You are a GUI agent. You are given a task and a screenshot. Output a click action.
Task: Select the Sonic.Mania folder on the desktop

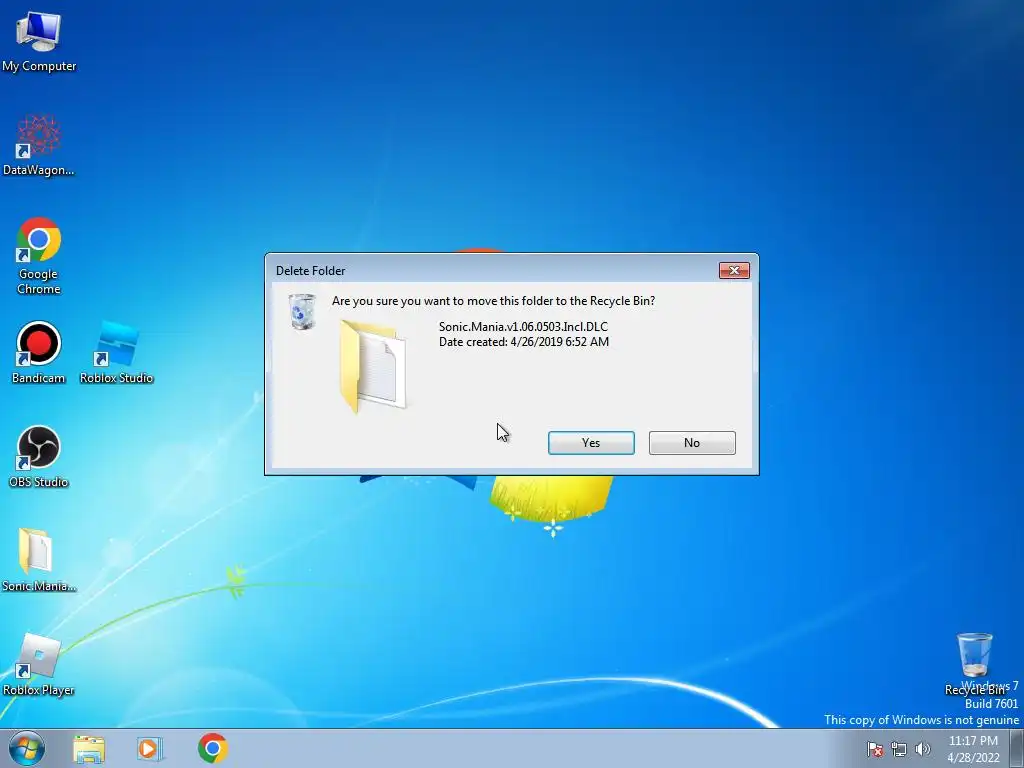(x=39, y=561)
